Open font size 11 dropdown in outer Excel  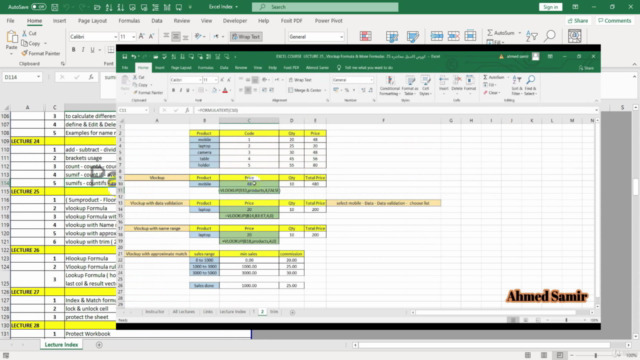point(133,37)
